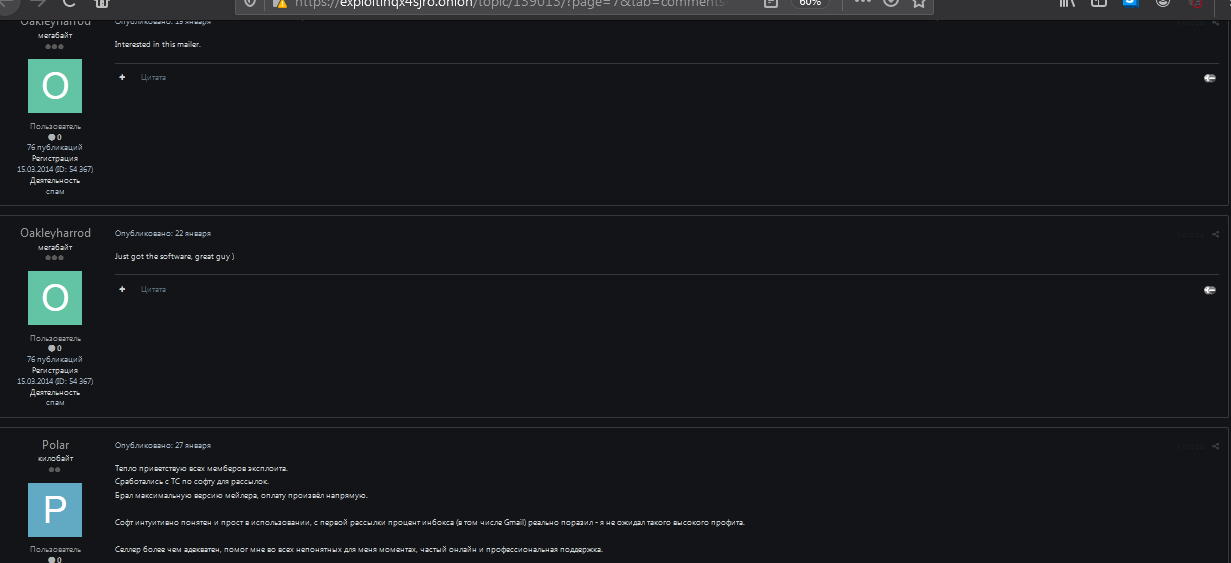
Task: Click the arrow action icon on 'Just got the software' post
Action: (1209, 289)
